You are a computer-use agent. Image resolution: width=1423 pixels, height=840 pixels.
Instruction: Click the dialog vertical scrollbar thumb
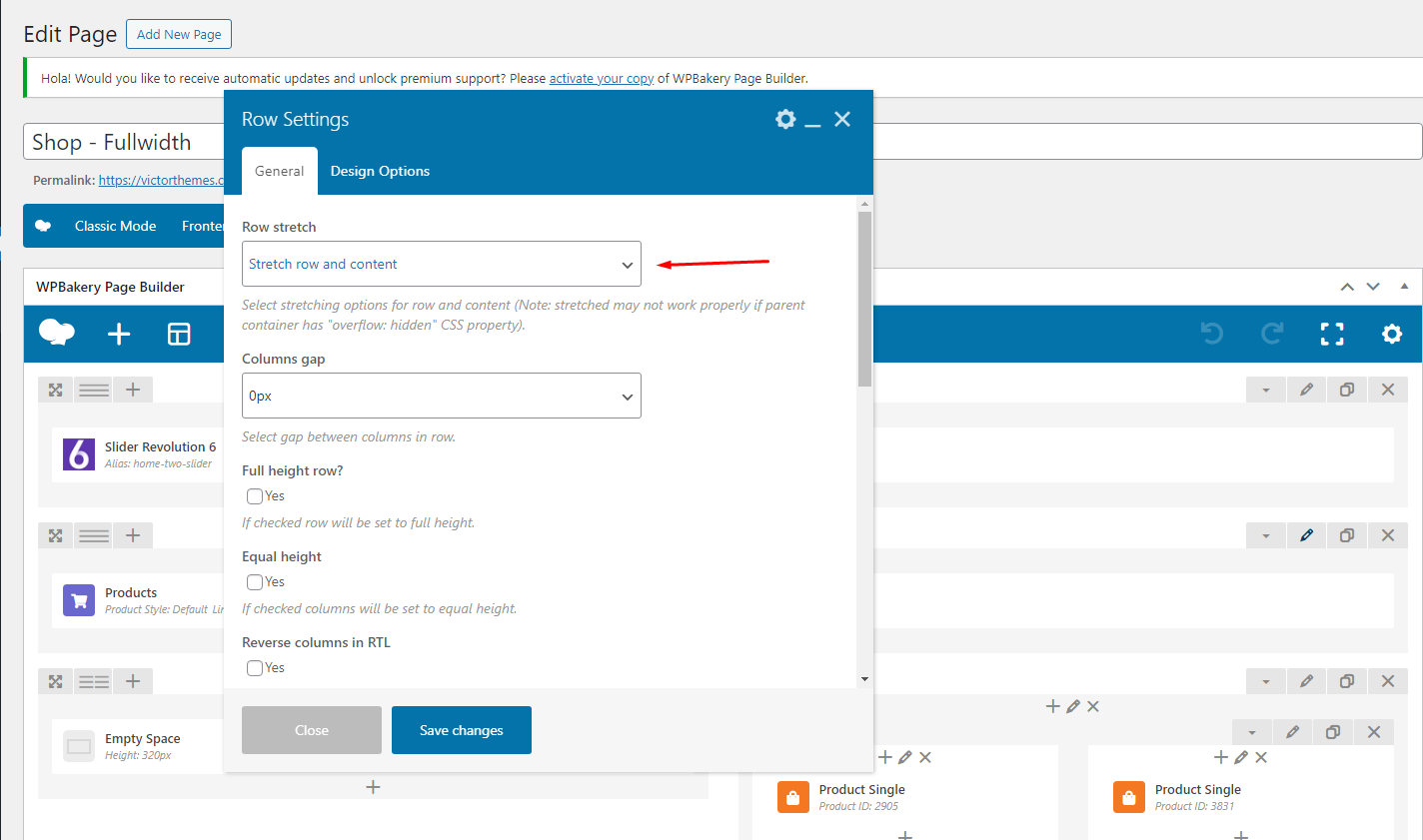tap(864, 299)
